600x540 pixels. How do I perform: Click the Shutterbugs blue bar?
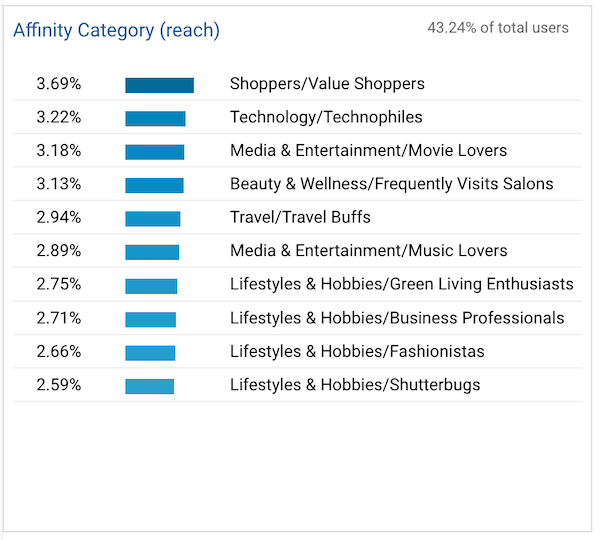[149, 385]
